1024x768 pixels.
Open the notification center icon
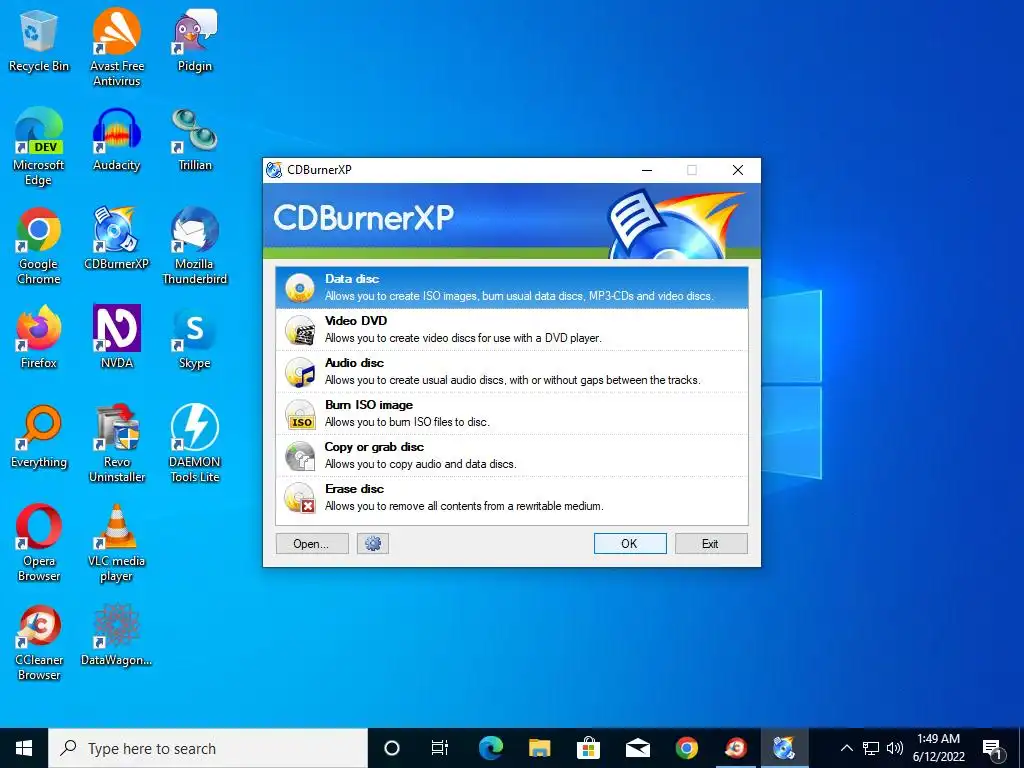coord(993,748)
